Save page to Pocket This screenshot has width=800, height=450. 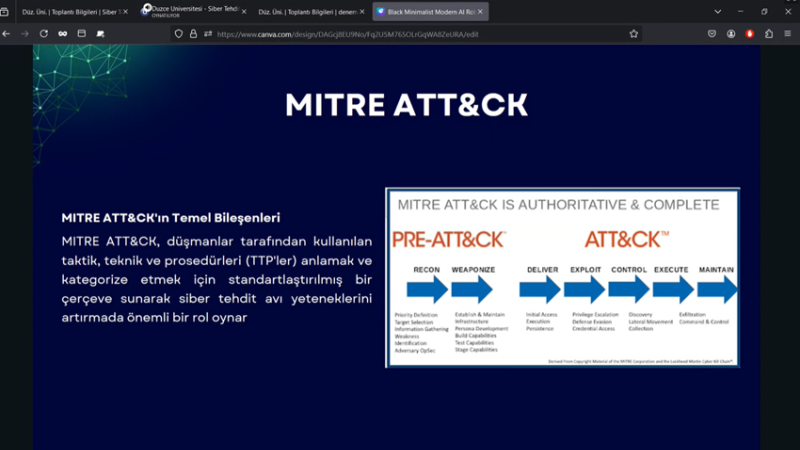(712, 34)
